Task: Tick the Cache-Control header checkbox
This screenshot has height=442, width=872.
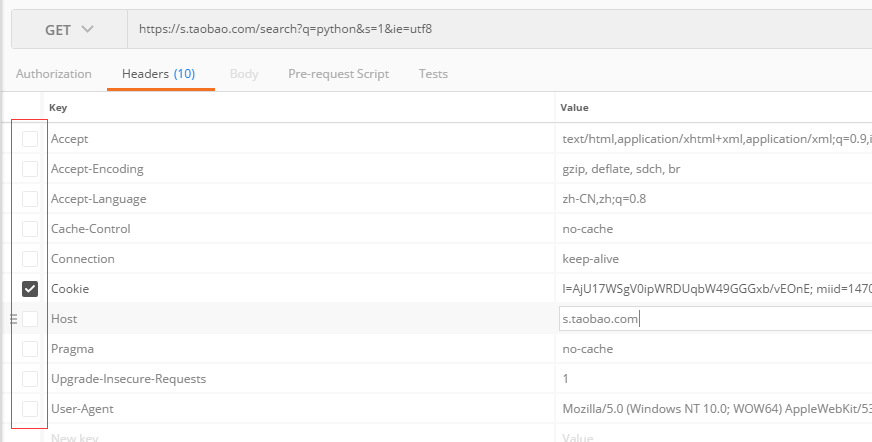Action: pyautogui.click(x=30, y=229)
